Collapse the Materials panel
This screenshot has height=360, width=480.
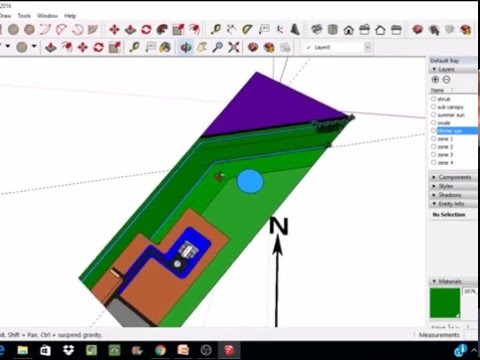click(x=434, y=281)
